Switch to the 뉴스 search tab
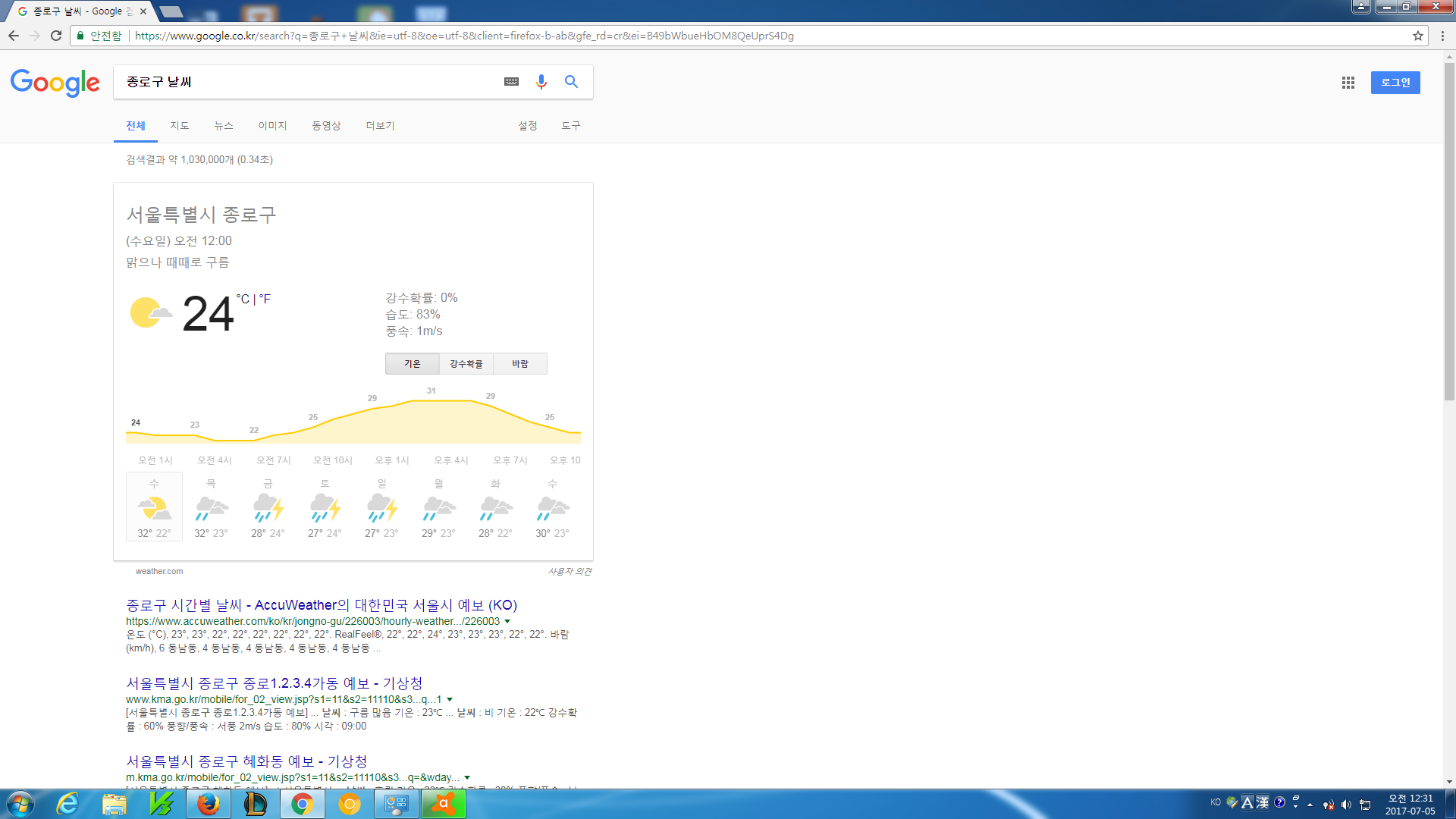Screen dimensions: 1456x819 223,126
